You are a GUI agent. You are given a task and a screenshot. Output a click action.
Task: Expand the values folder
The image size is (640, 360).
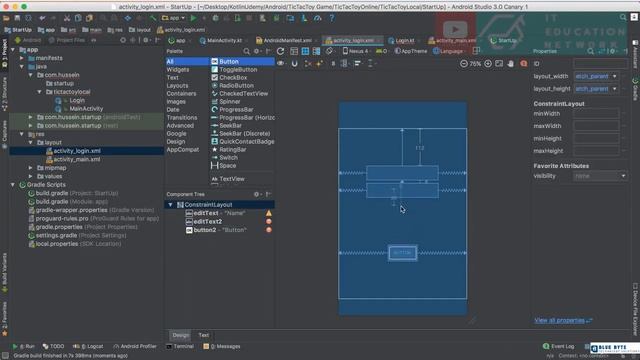(31, 176)
